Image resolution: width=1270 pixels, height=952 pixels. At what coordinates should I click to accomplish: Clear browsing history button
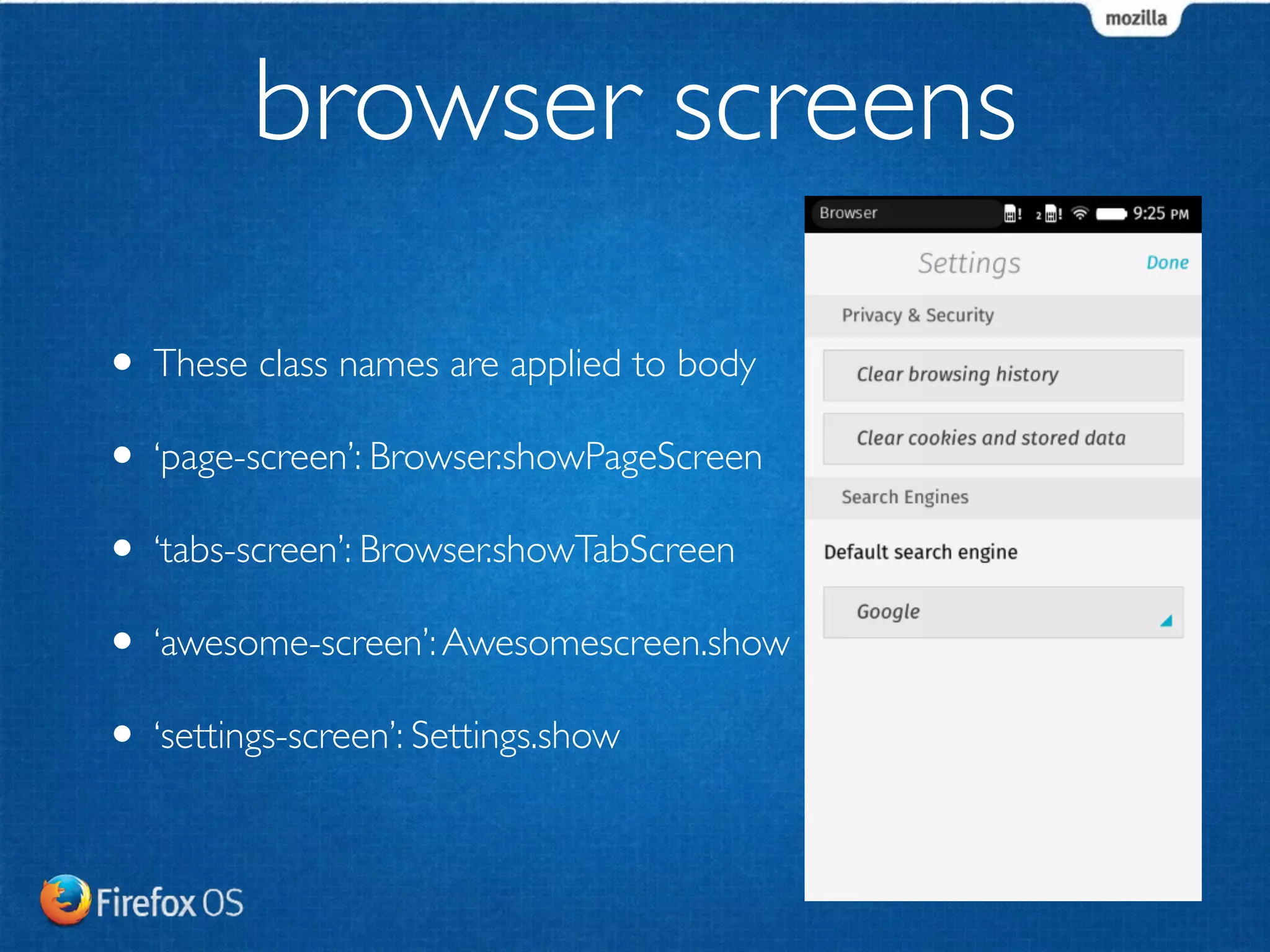click(x=1003, y=375)
